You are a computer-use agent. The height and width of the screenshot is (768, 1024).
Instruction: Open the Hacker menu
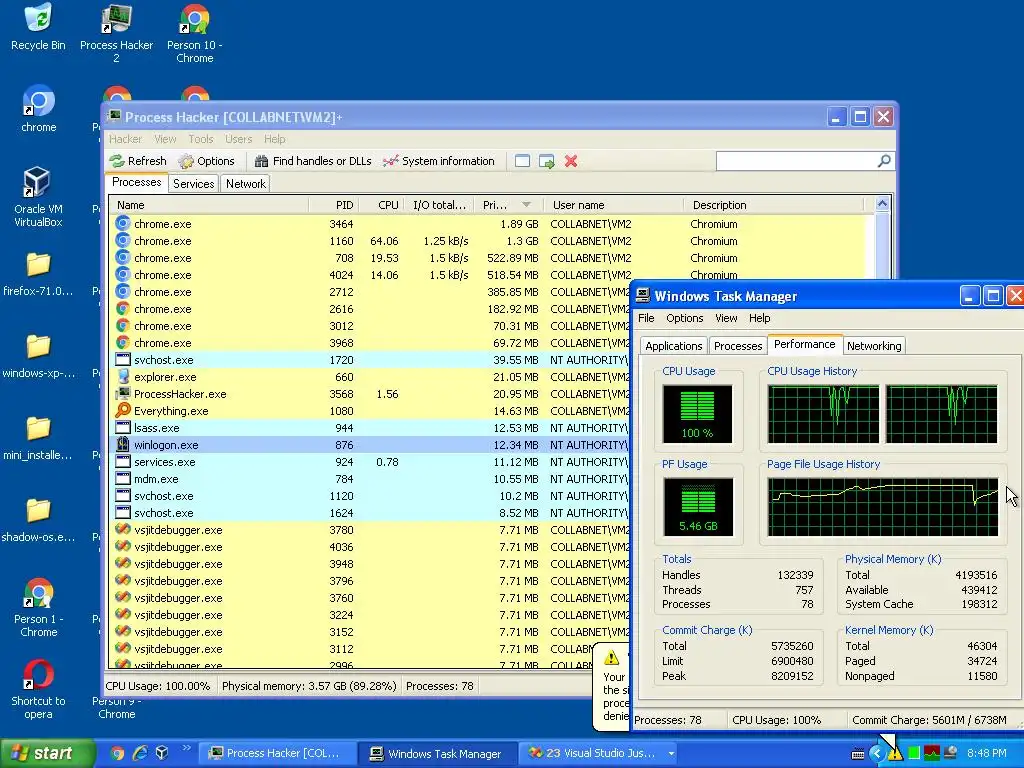125,139
